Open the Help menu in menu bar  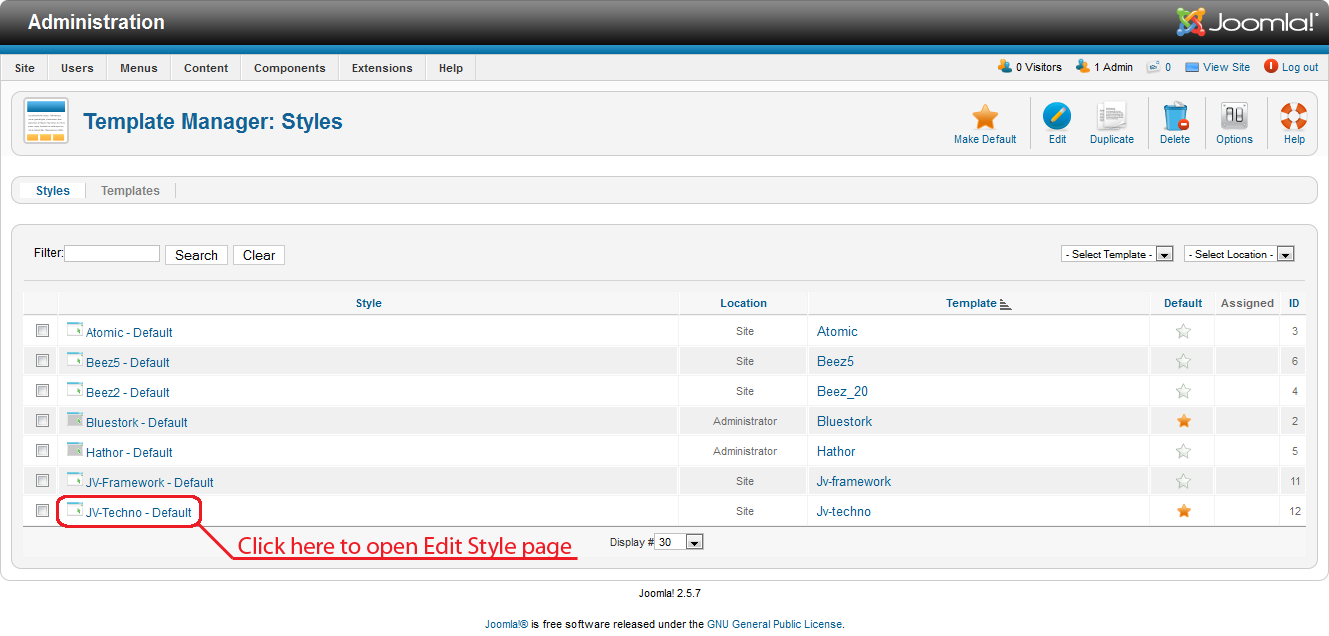[x=451, y=68]
